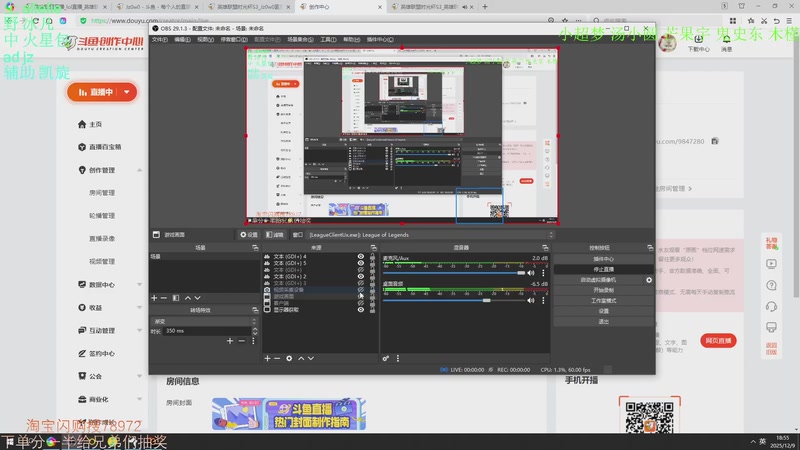Click 退出 exit button in OBS controls
Screen dimensions: 800x450
[604, 321]
